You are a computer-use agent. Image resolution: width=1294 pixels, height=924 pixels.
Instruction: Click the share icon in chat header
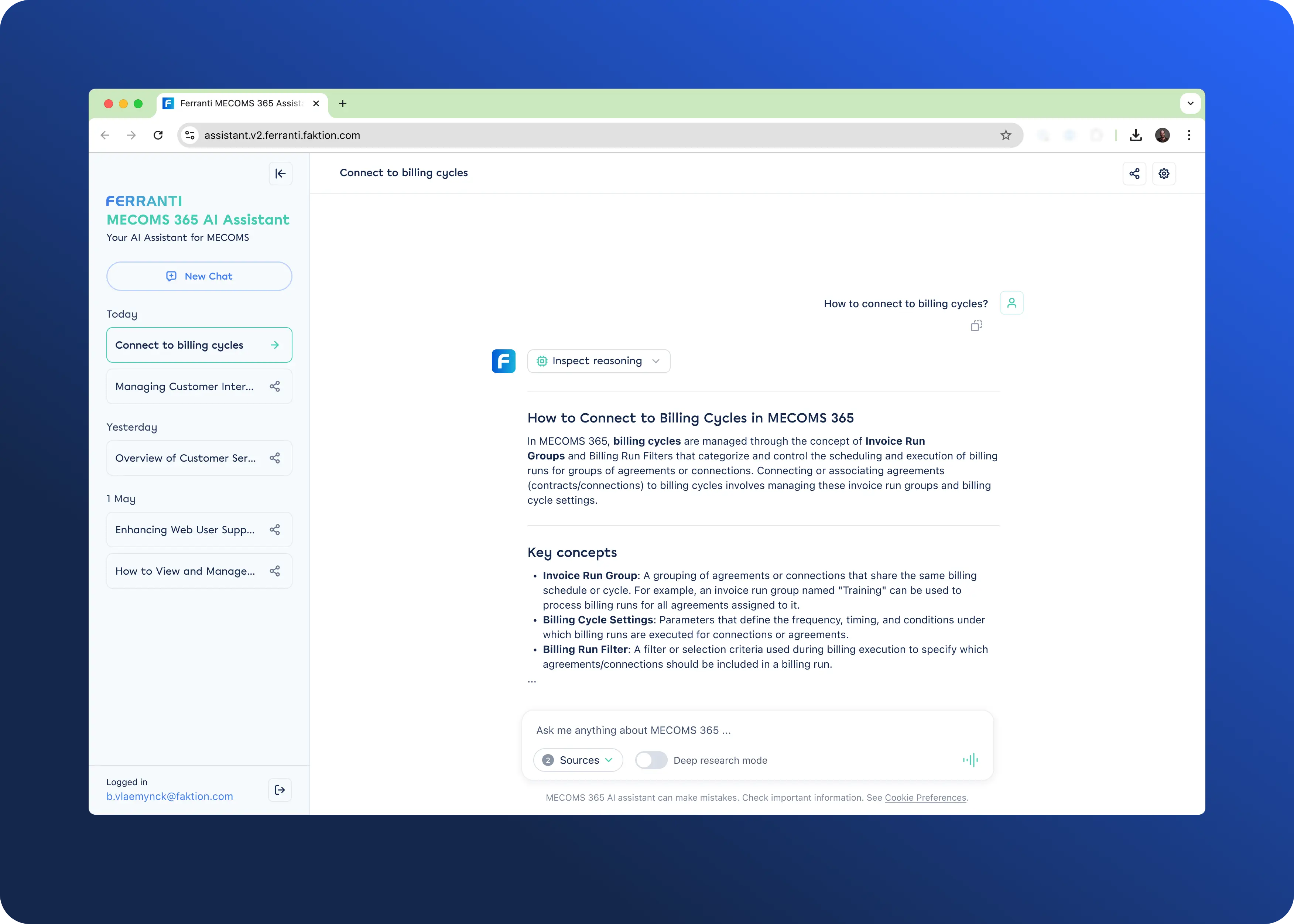[x=1134, y=174]
